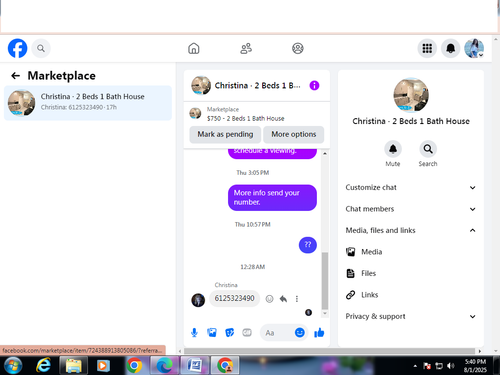500x375 pixels.
Task: Click the 'More info send your number' message
Action: [272, 198]
